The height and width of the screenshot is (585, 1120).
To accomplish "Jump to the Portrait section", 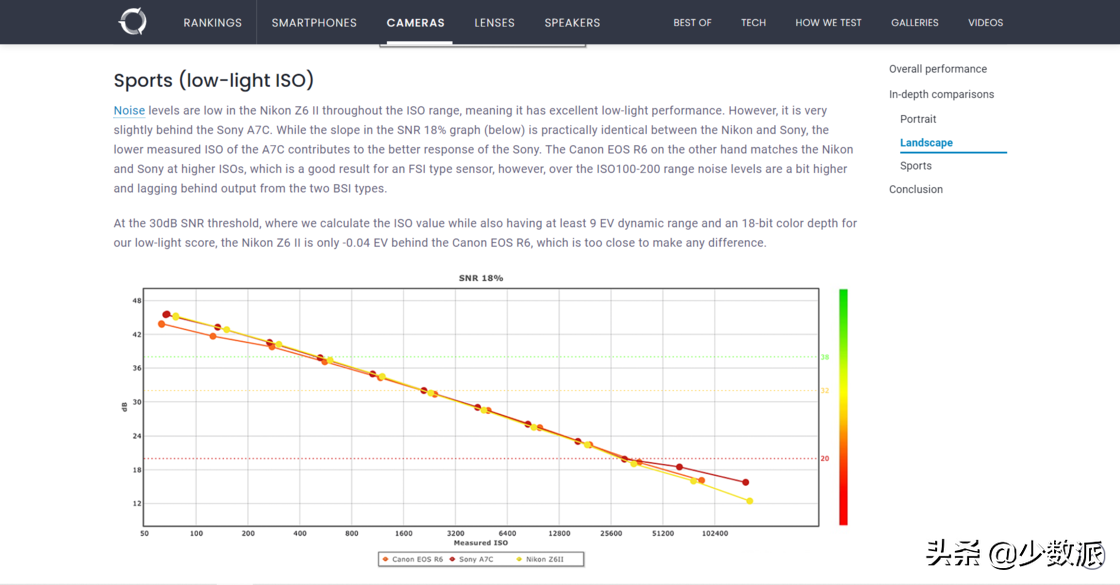I will (918, 119).
